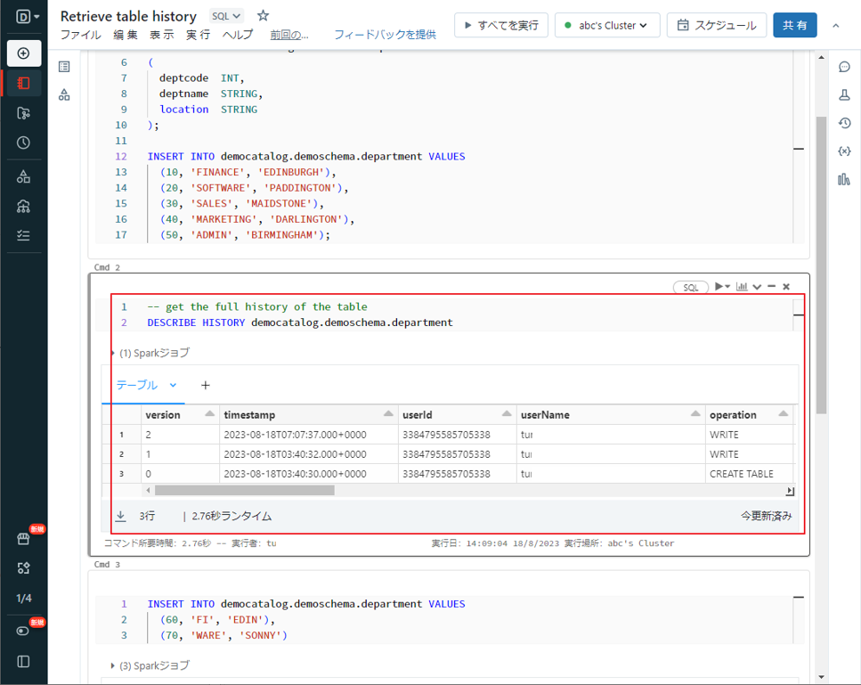Collapse the notebook header with chevron
This screenshot has height=685, width=861.
pyautogui.click(x=836, y=25)
